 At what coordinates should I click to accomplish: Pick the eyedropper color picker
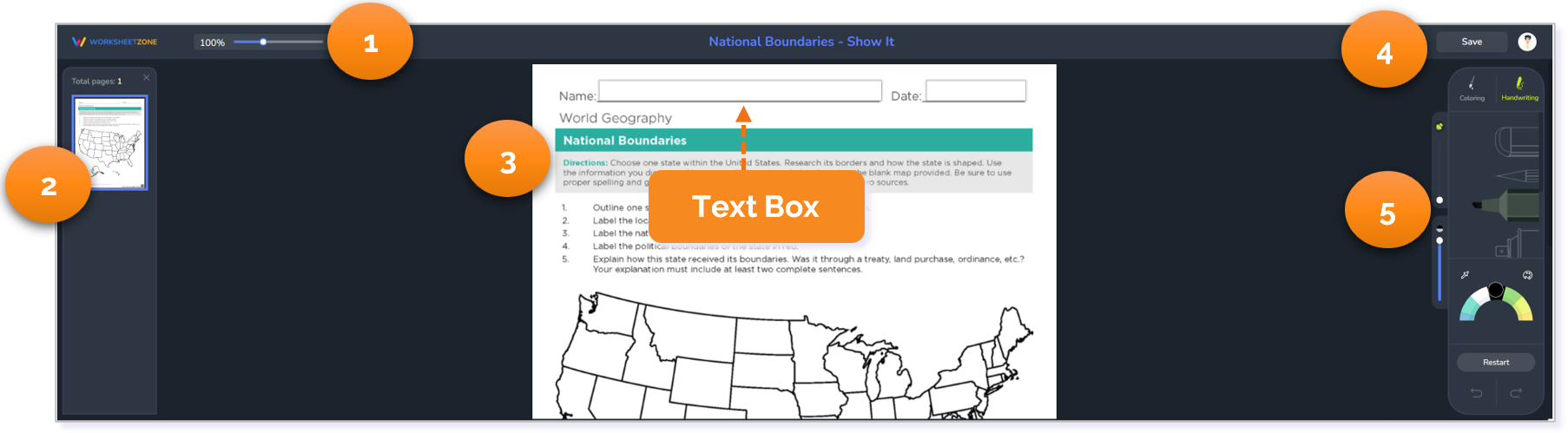point(1465,275)
